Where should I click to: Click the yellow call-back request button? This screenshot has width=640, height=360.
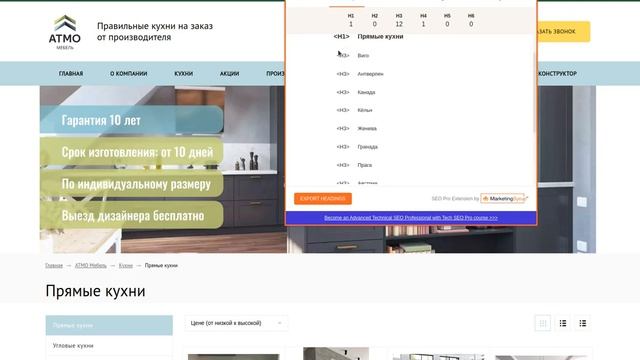click(563, 31)
